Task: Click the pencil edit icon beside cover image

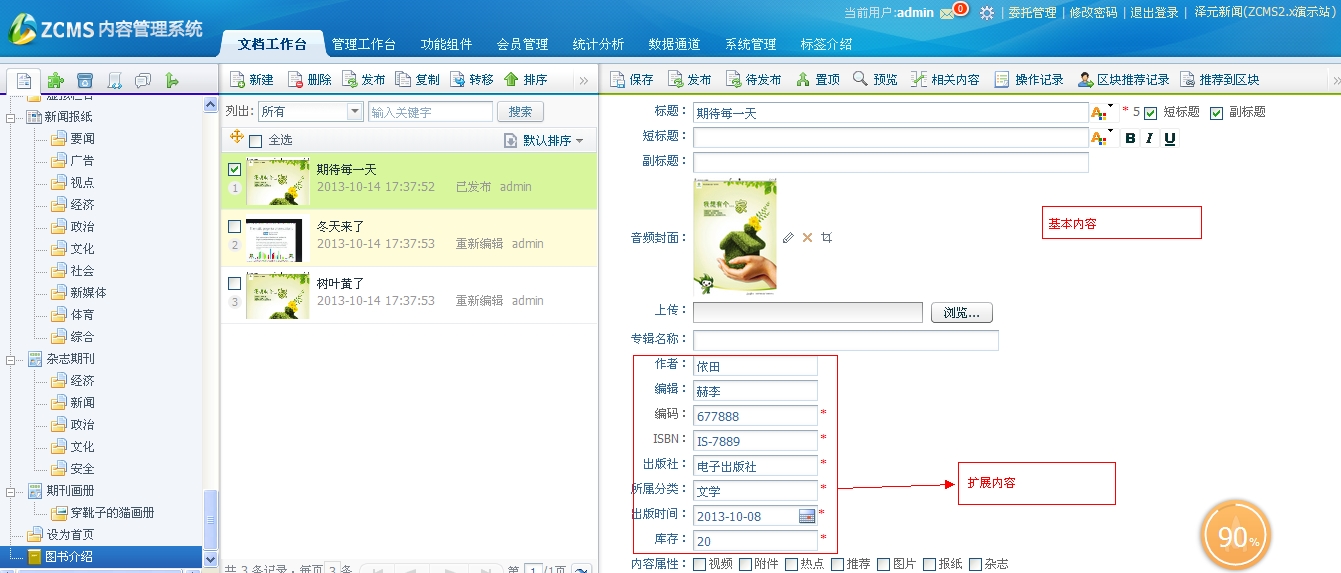Action: [x=788, y=238]
